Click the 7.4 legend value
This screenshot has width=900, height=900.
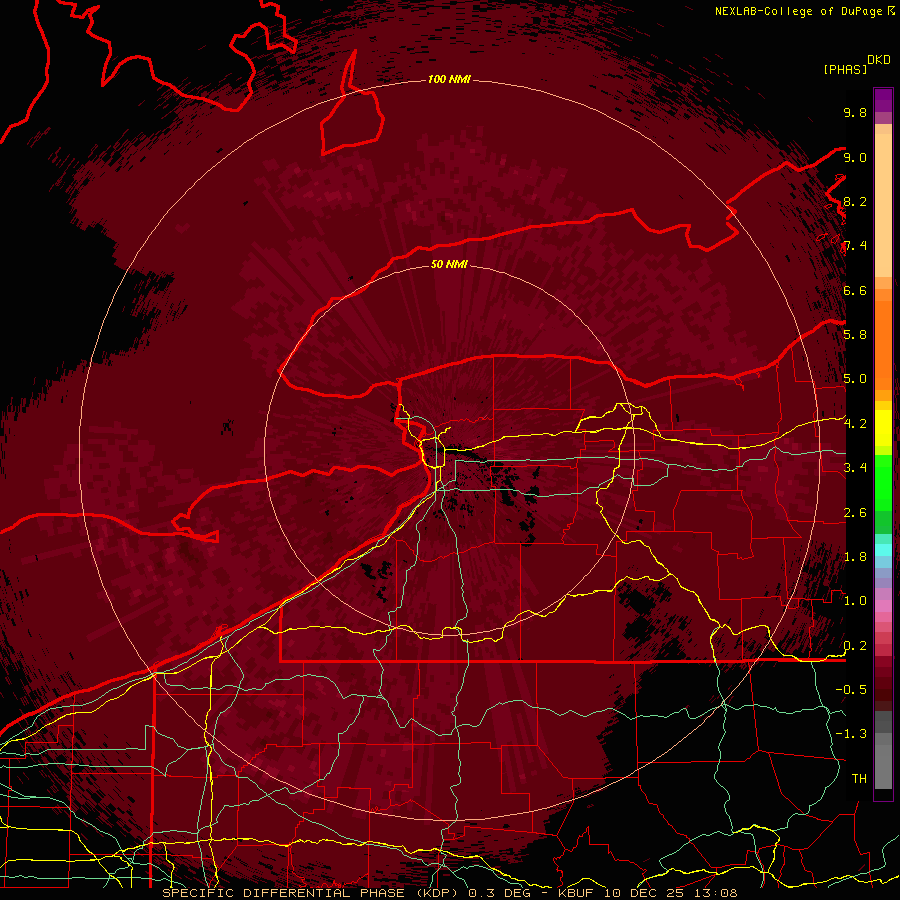click(x=855, y=246)
